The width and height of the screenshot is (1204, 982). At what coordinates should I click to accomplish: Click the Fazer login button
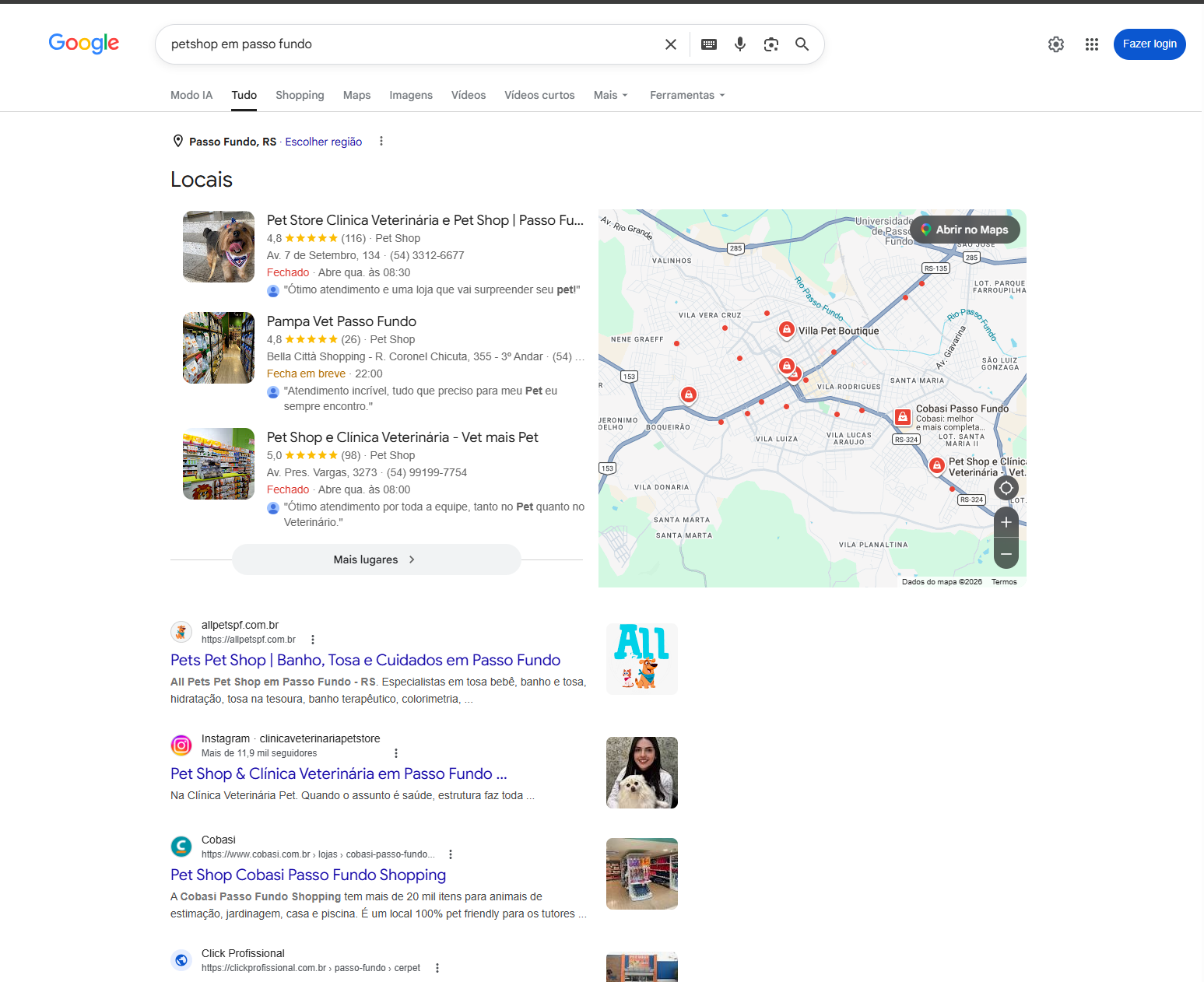pyautogui.click(x=1150, y=44)
